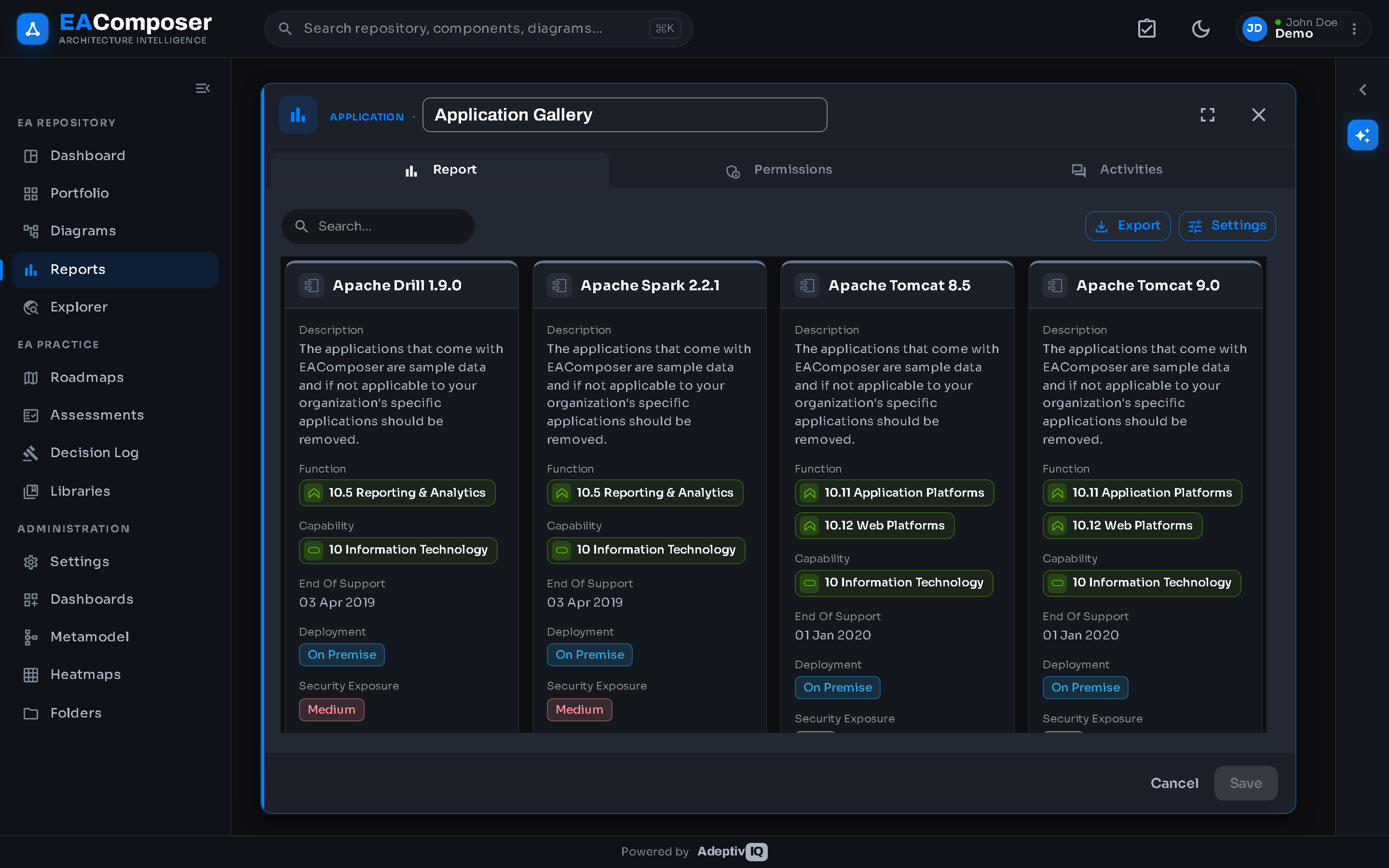Click Tomcat 8.5's 10.11 Application Platforms tag
The image size is (1389, 868).
pyautogui.click(x=894, y=492)
